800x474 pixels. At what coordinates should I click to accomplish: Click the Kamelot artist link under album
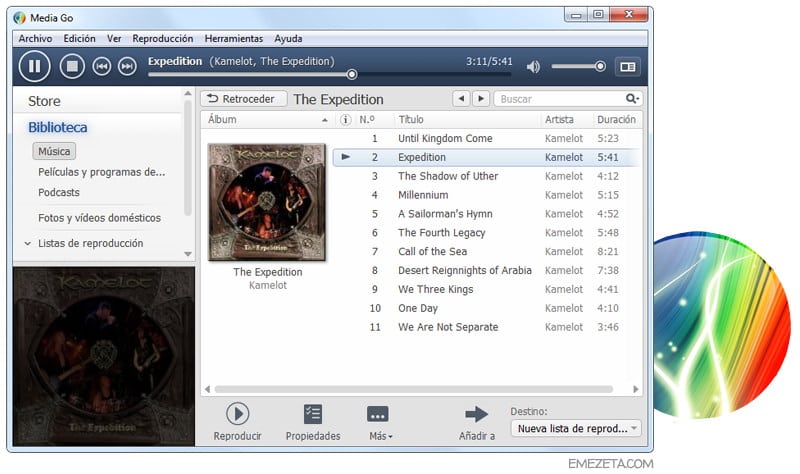pyautogui.click(x=268, y=285)
